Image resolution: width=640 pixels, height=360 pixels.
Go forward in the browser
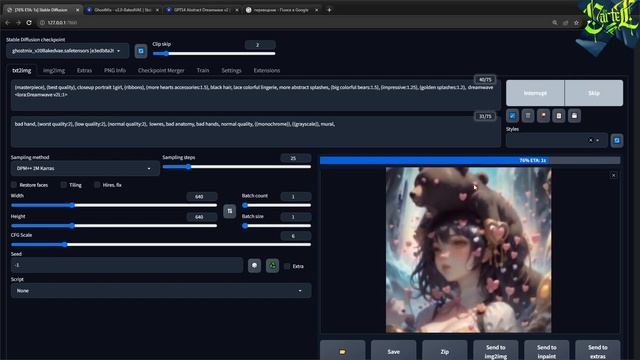pos(18,22)
